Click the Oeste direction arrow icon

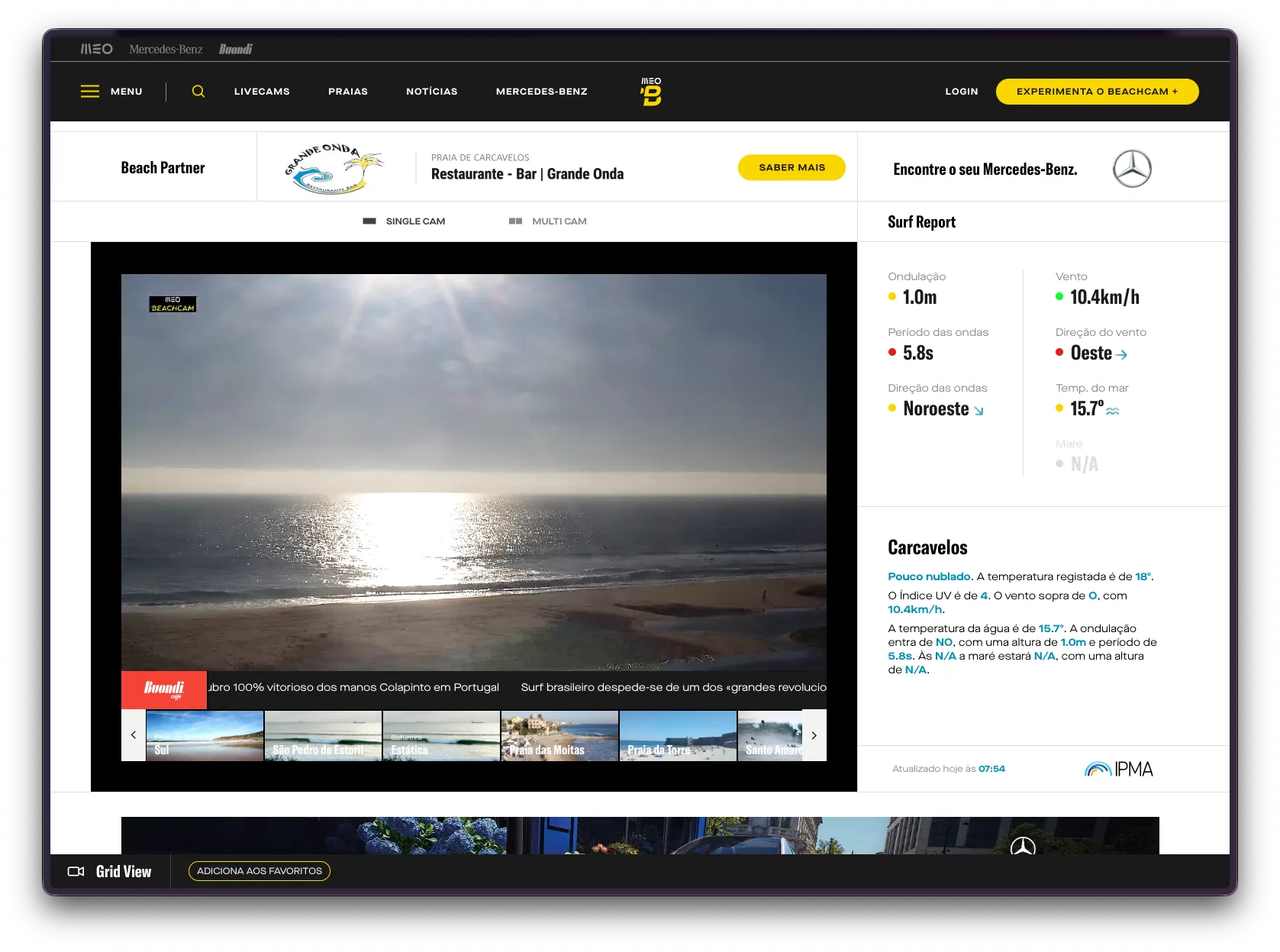(1121, 354)
